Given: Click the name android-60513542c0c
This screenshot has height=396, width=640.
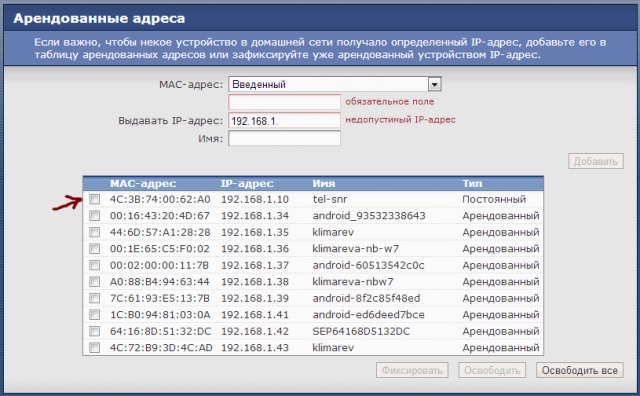Looking at the screenshot, I should [x=368, y=265].
